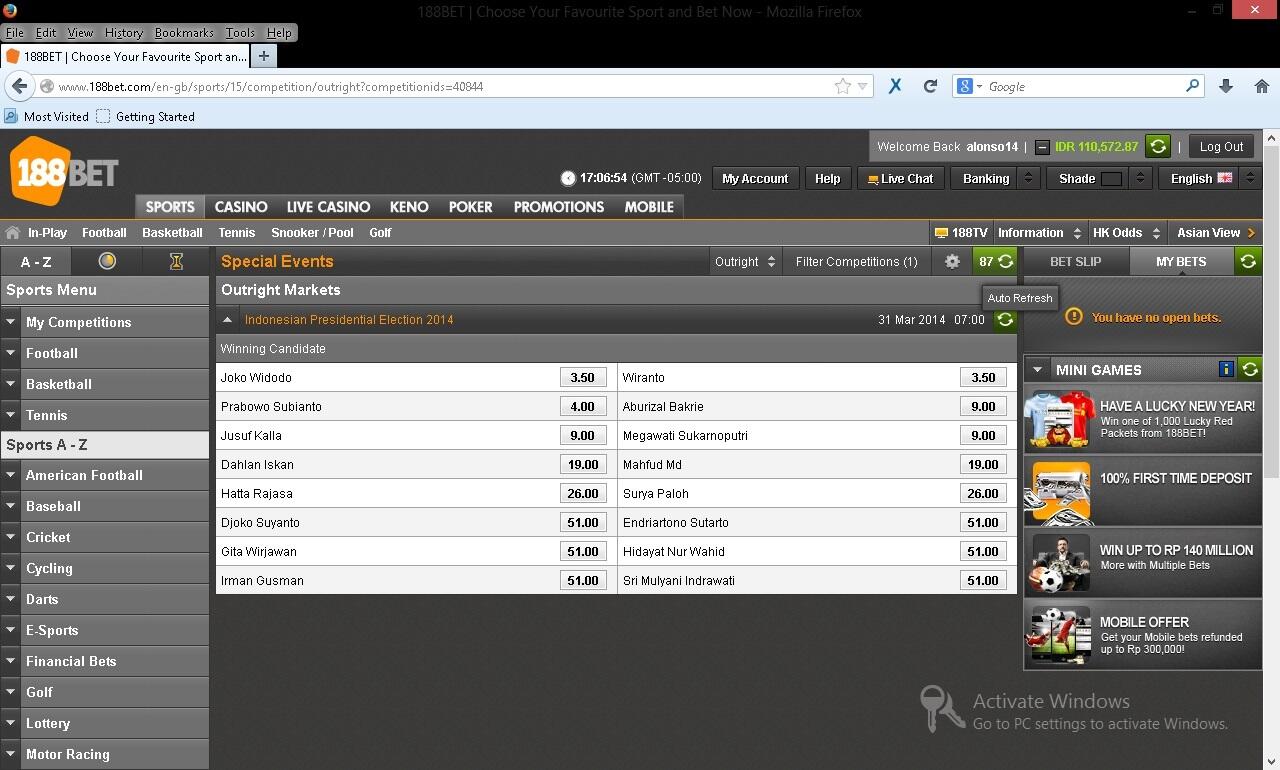Go to the browser home page icon
Image resolution: width=1280 pixels, height=770 pixels.
point(1261,86)
